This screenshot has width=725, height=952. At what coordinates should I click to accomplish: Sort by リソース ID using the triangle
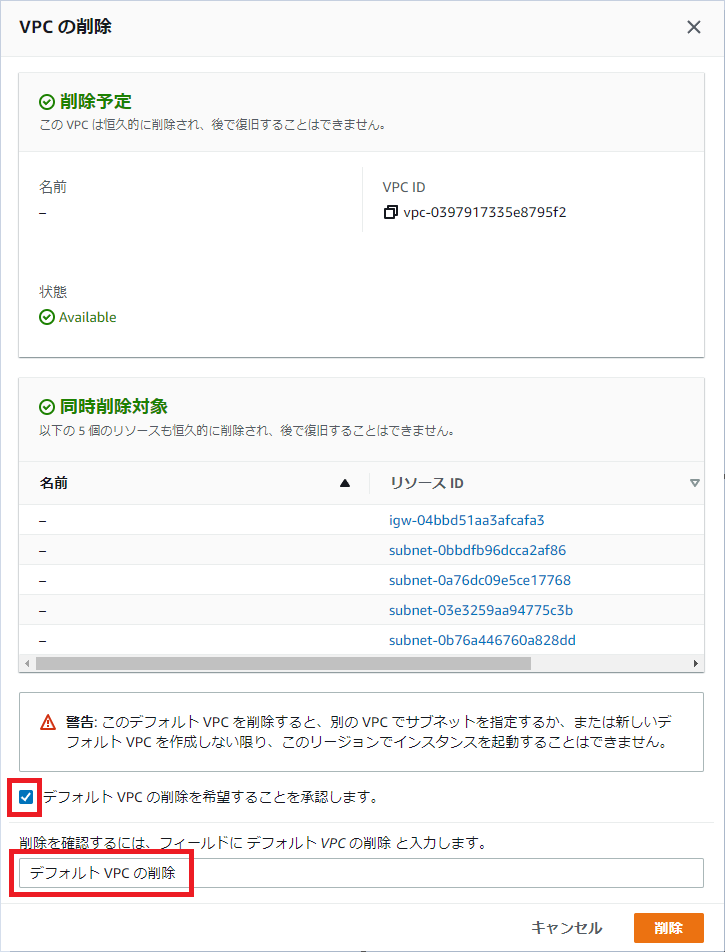coord(695,483)
